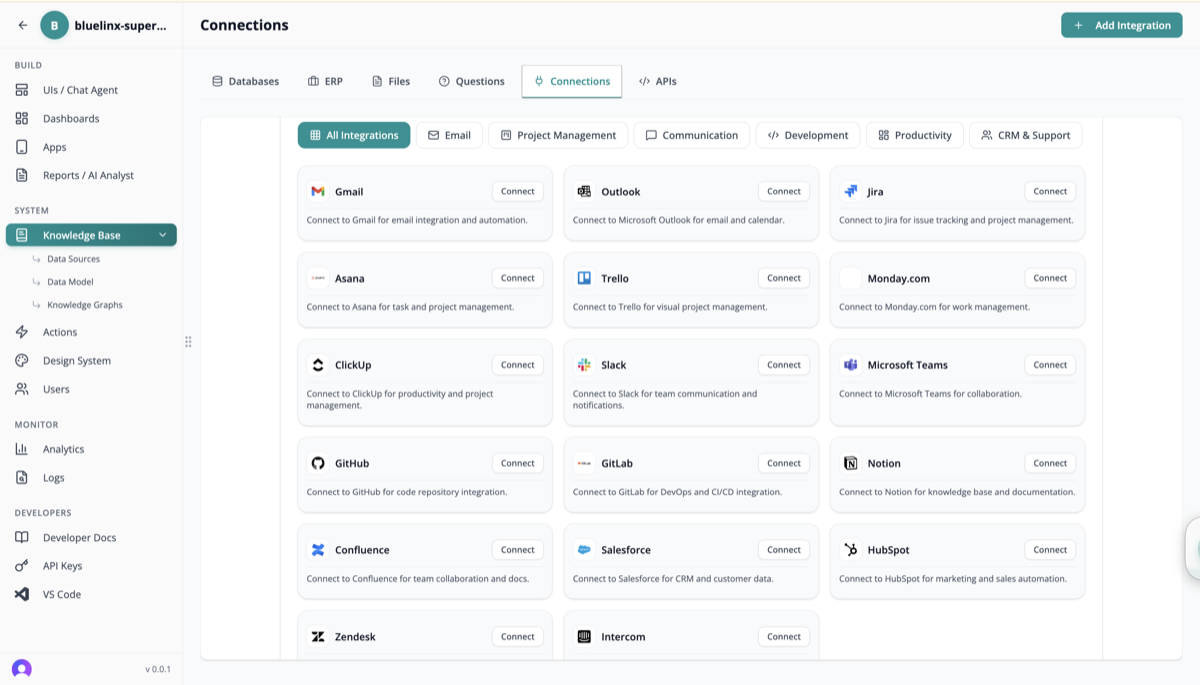
Task: Switch to the ERP tab
Action: (325, 81)
